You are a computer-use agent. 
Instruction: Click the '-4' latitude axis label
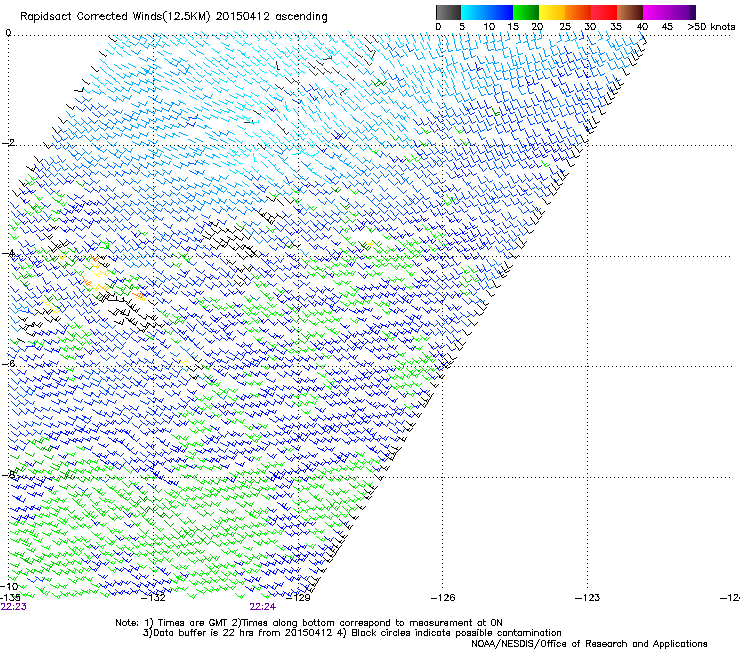pos(8,253)
